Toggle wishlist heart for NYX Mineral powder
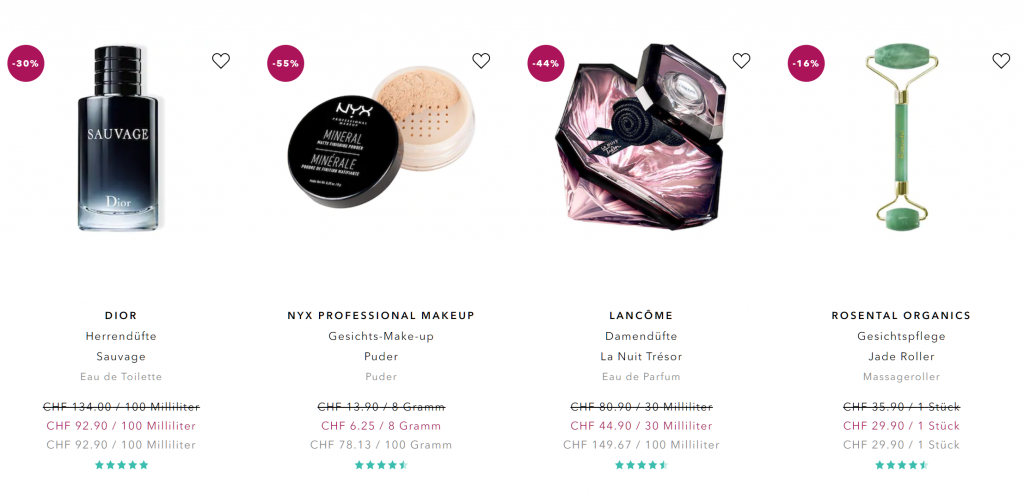The width and height of the screenshot is (1024, 504). (481, 61)
